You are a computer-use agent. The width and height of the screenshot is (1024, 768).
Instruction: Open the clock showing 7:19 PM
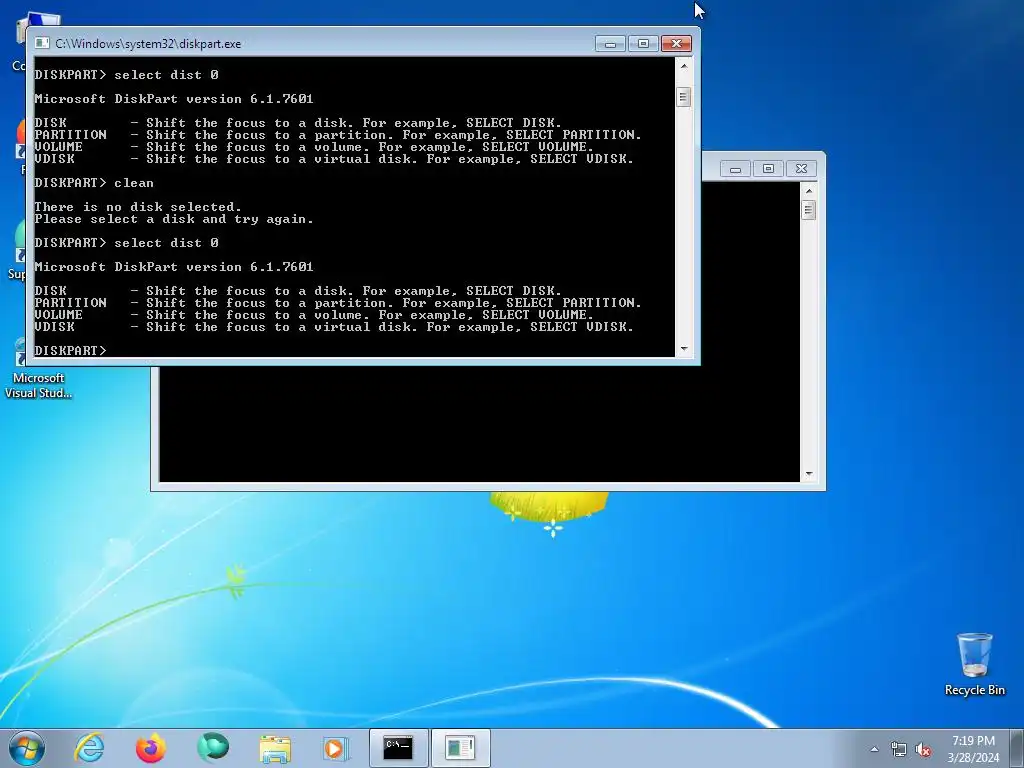(973, 749)
